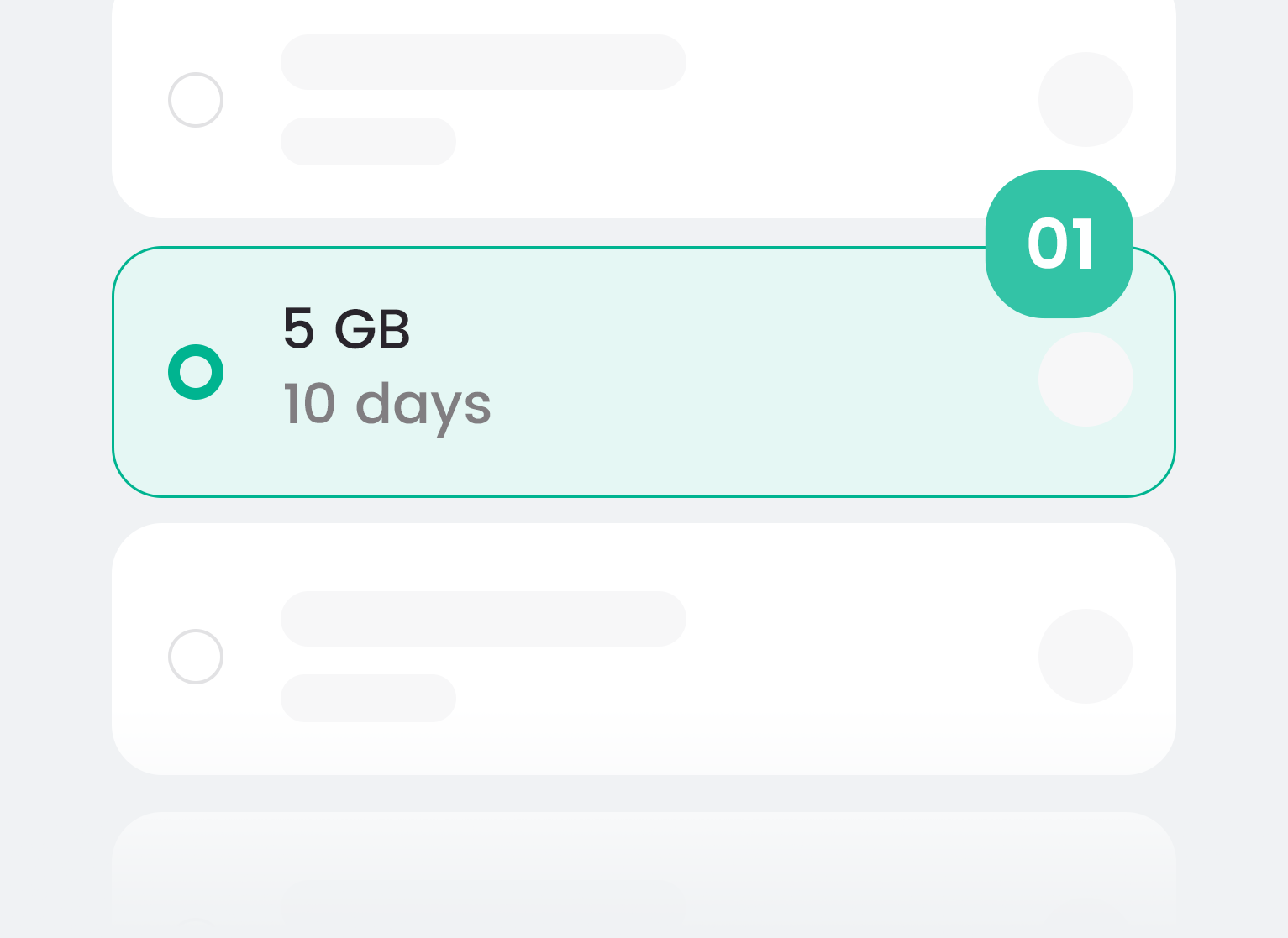Select the radio button above the 5 GB plan
This screenshot has height=938, width=1288.
(x=196, y=100)
